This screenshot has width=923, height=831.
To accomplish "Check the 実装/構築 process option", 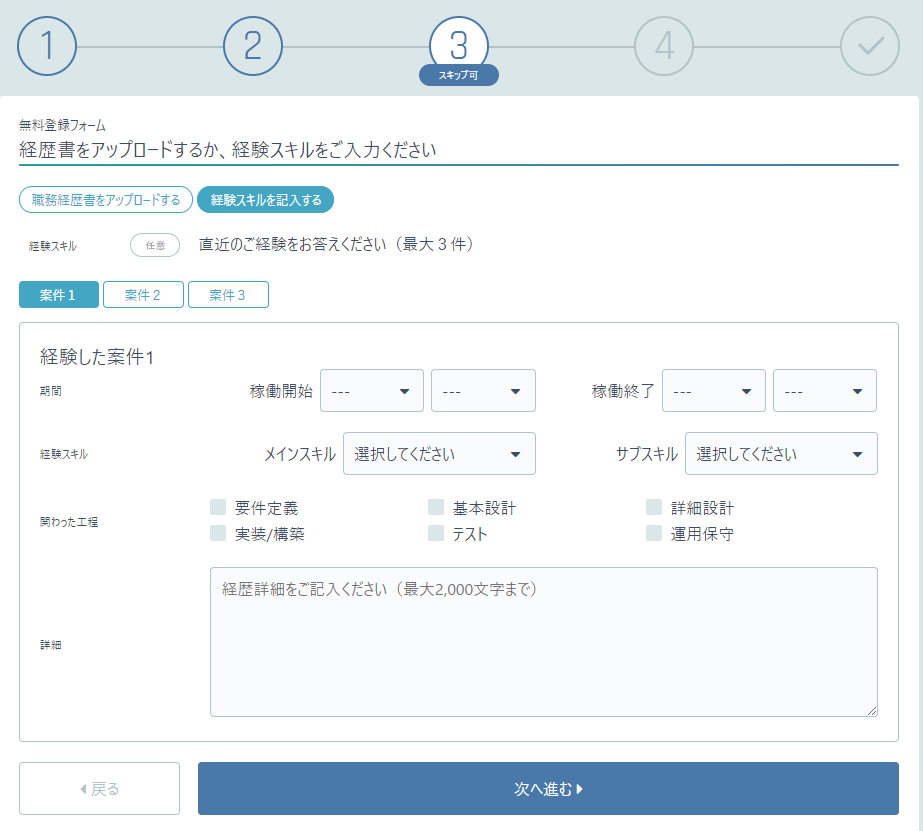I will (x=218, y=533).
